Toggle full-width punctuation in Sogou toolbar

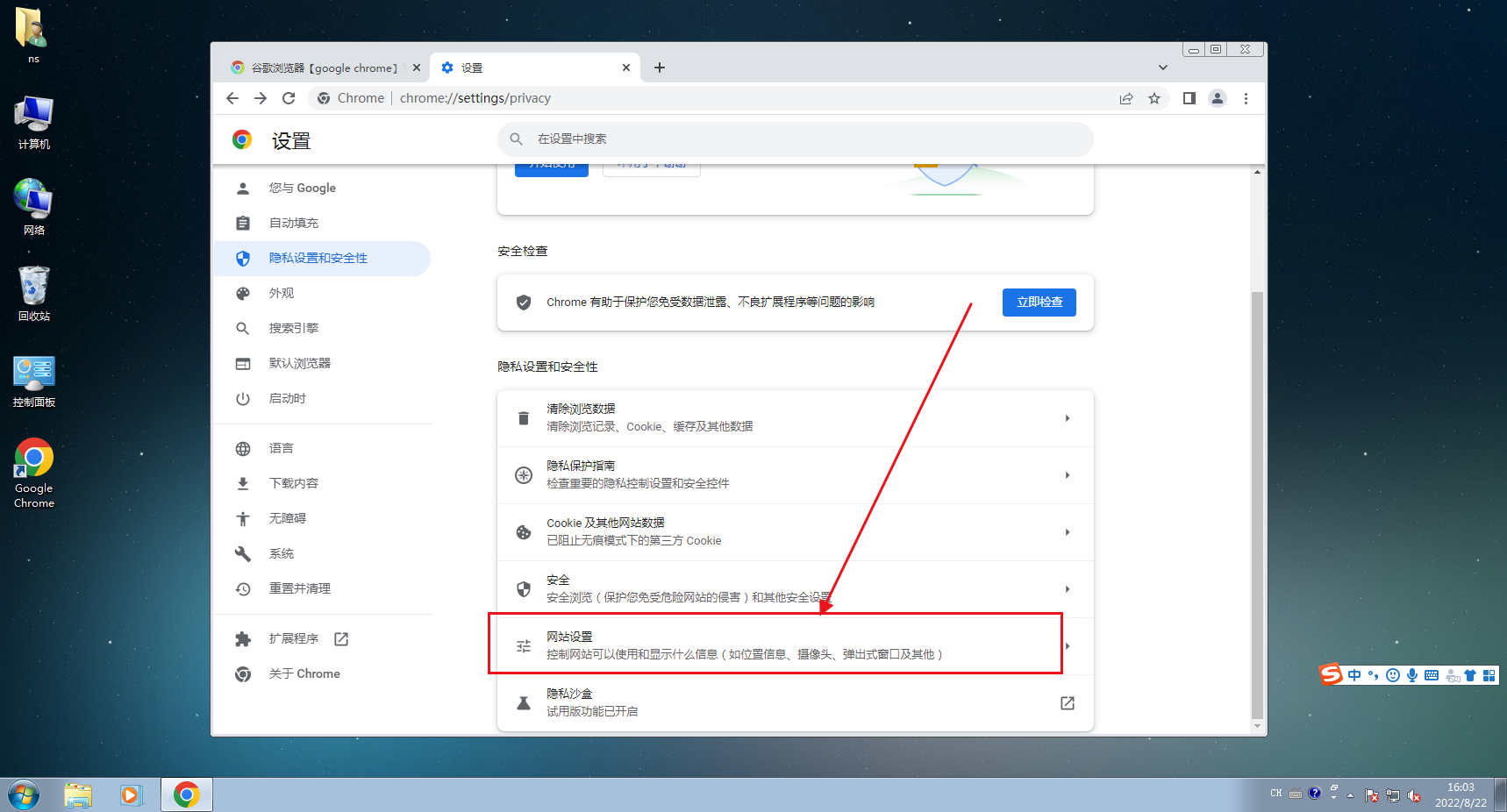pos(1373,675)
